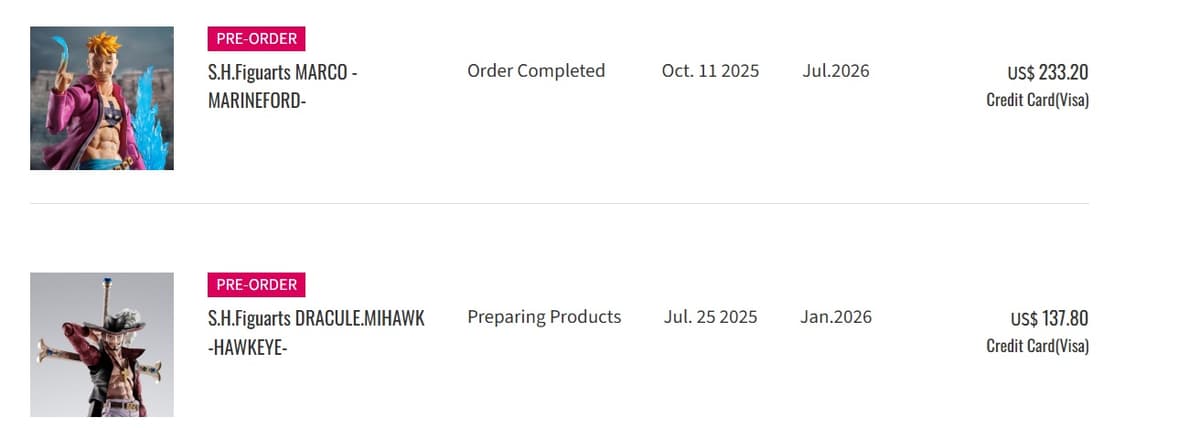Click the US$ 137.80 price
Viewport: 1200px width, 428px height.
point(1048,319)
